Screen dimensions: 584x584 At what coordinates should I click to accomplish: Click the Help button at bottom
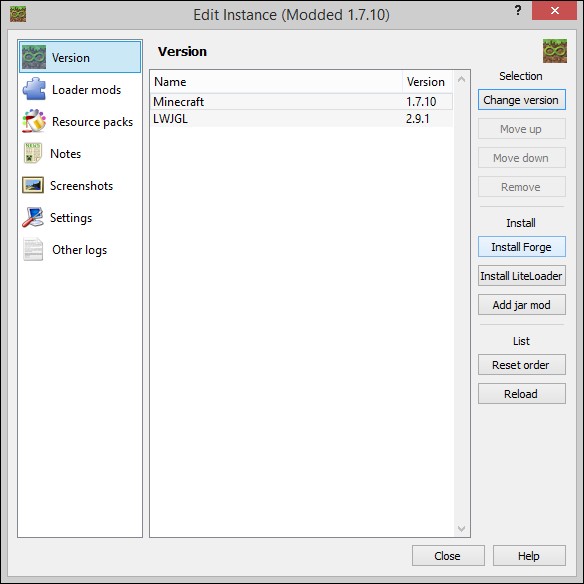529,556
